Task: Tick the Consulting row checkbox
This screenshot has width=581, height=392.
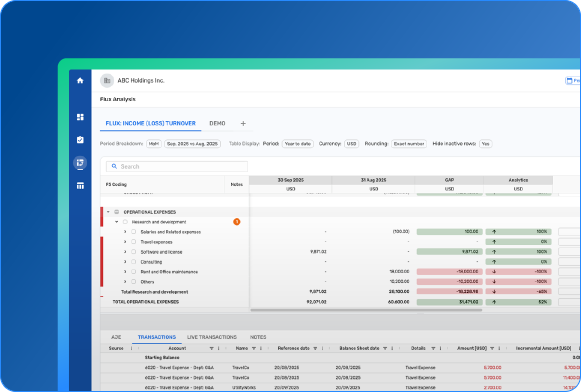Action: (x=134, y=262)
